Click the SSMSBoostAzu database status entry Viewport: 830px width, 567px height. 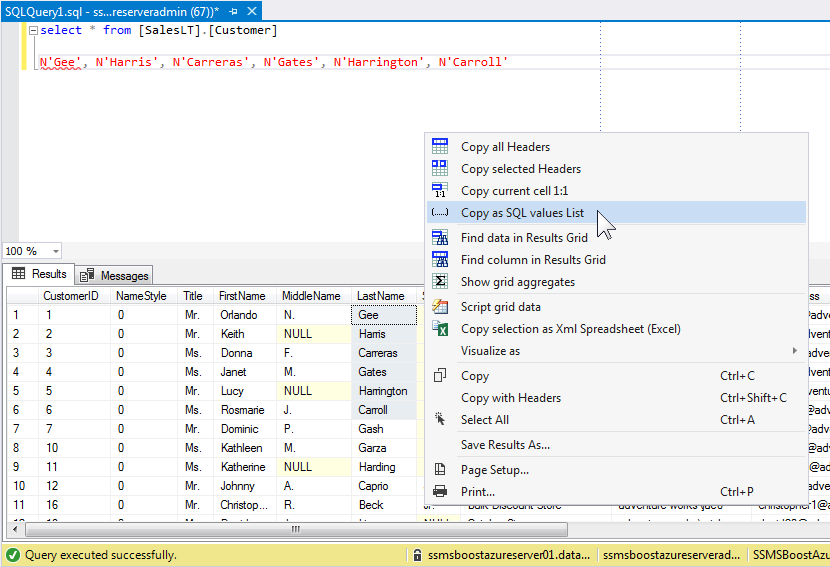[x=791, y=555]
